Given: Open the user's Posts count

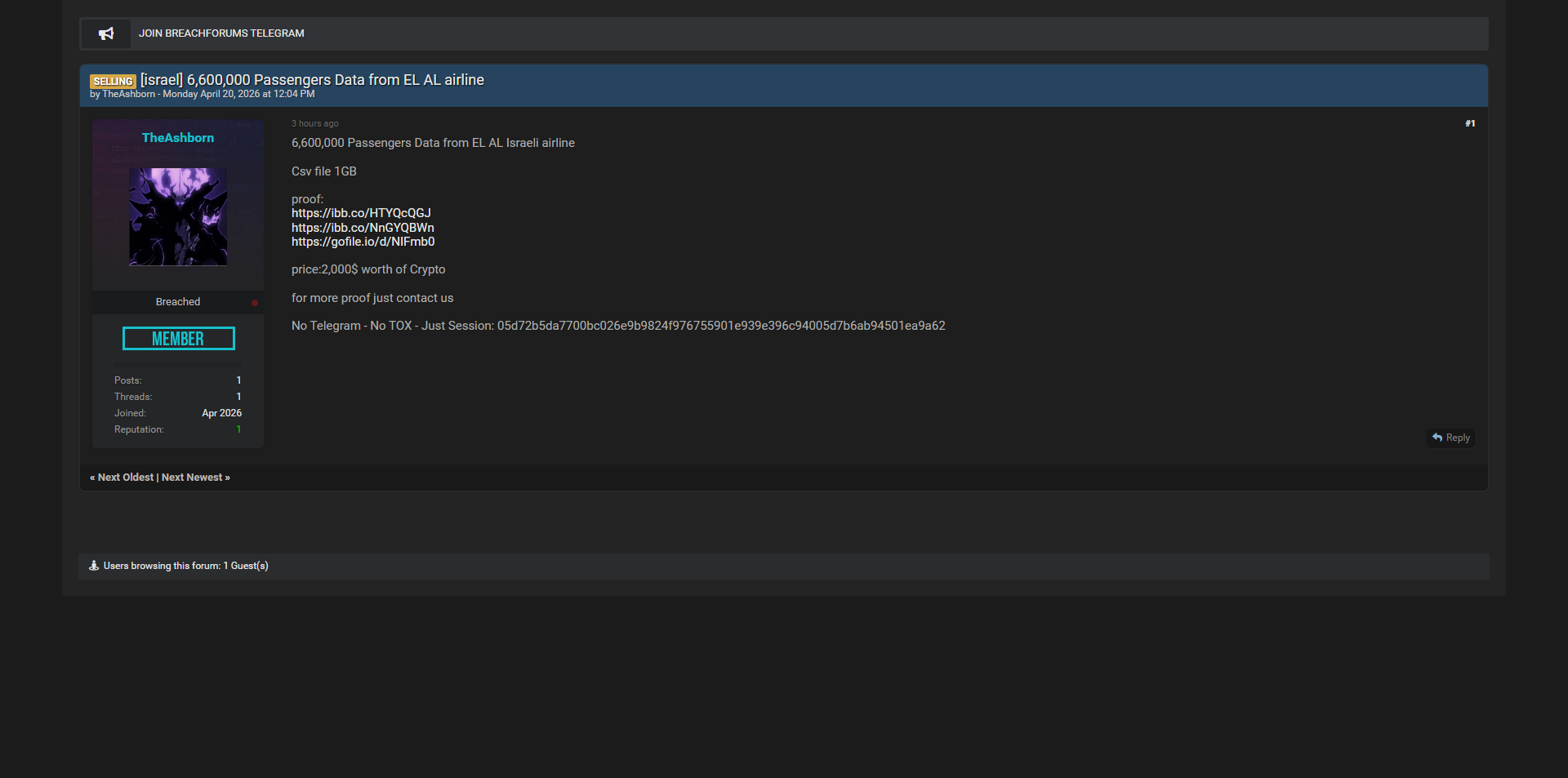Looking at the screenshot, I should tap(238, 380).
